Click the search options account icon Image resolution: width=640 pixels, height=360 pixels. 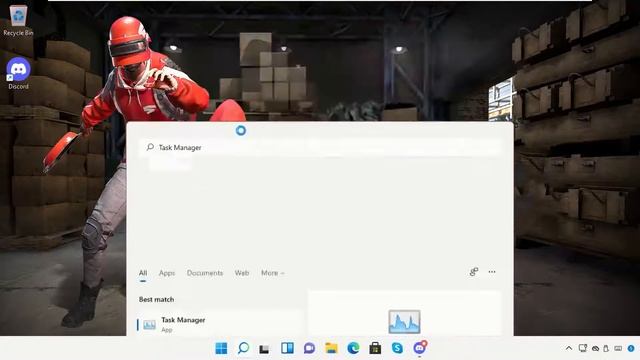click(x=473, y=272)
